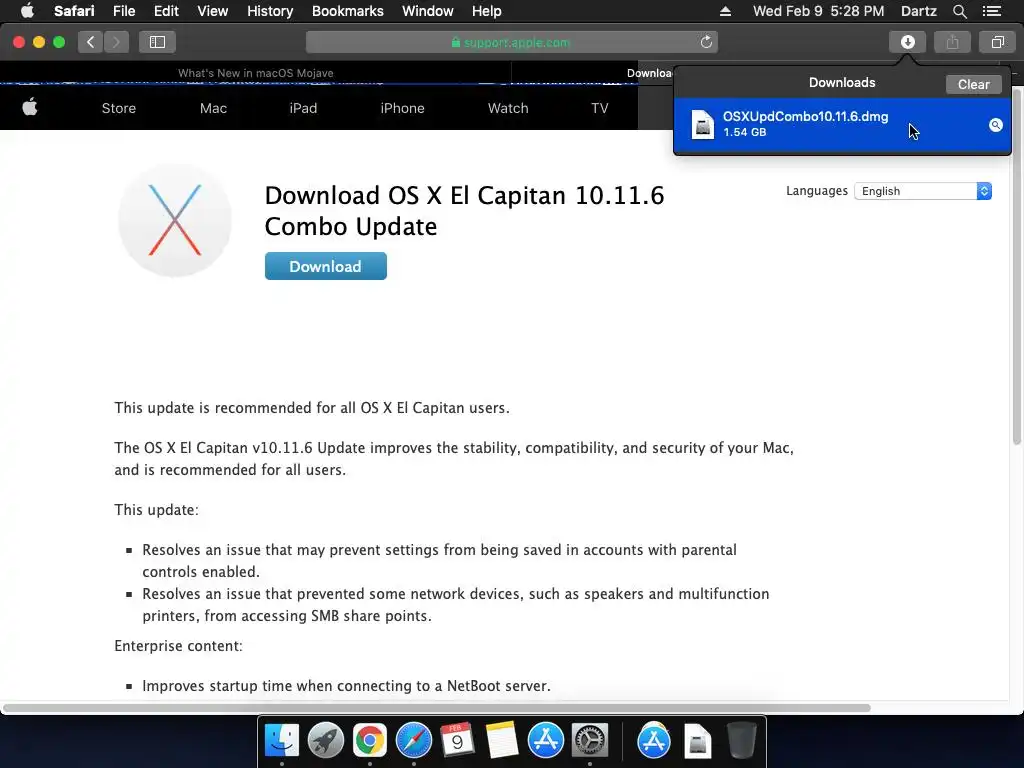Image resolution: width=1024 pixels, height=768 pixels.
Task: Open the Edit menu
Action: click(166, 11)
